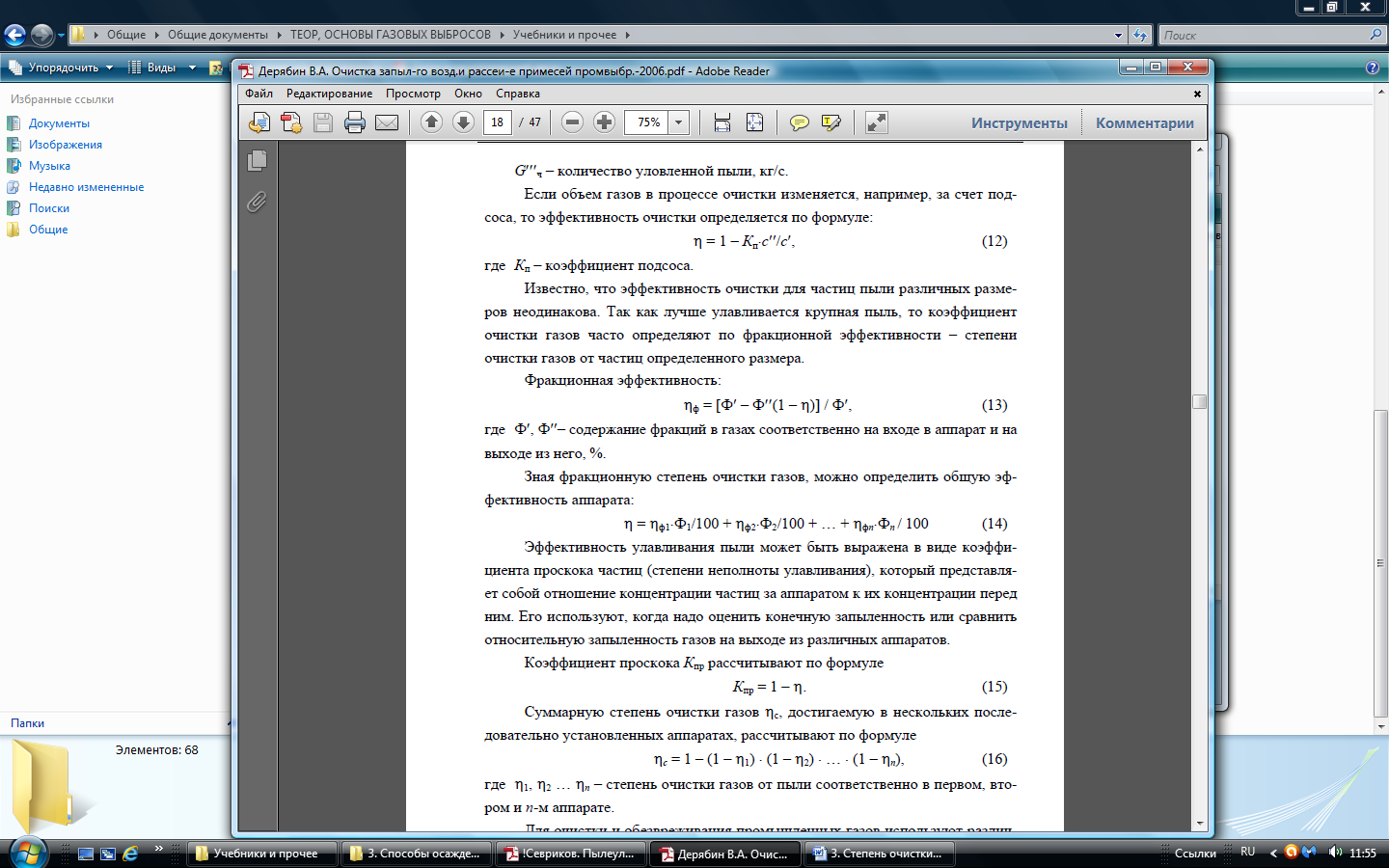The height and width of the screenshot is (868, 1389).
Task: Click the send by email envelope icon
Action: 387,122
